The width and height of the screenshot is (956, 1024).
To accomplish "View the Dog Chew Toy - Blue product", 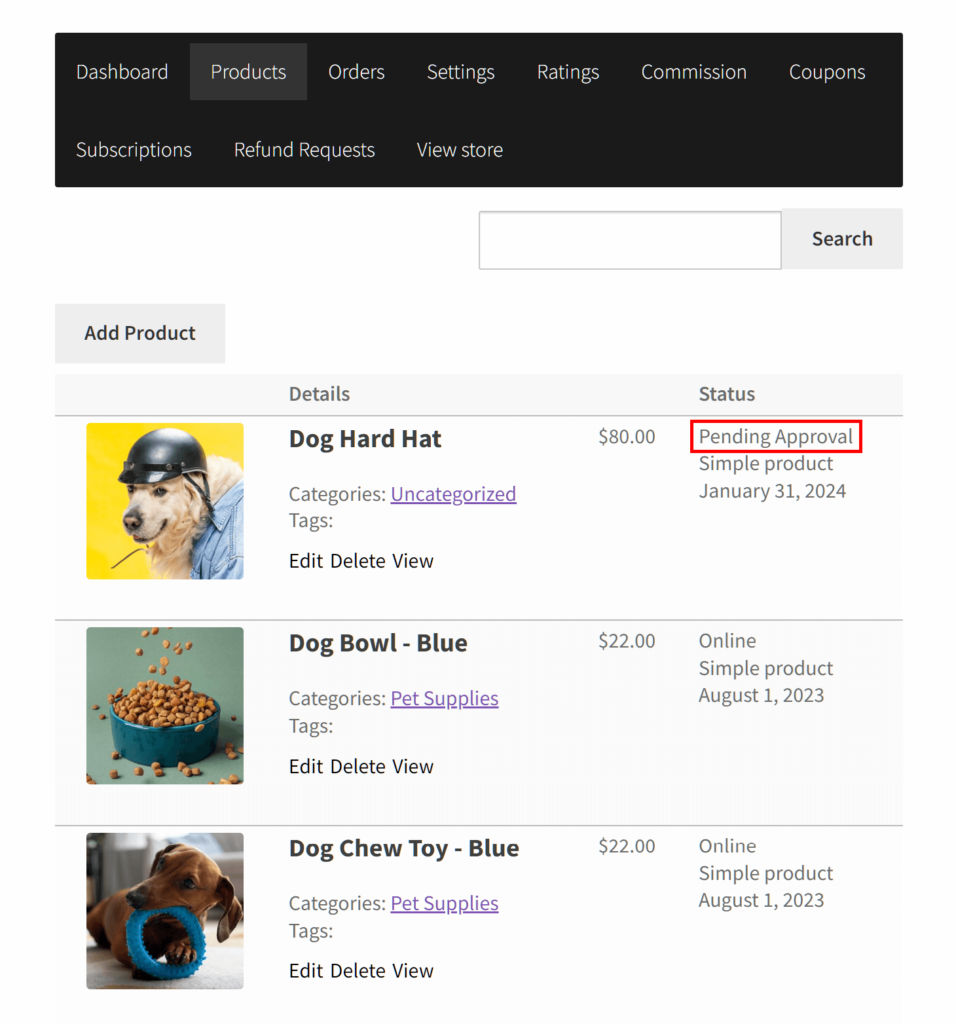I will 413,971.
